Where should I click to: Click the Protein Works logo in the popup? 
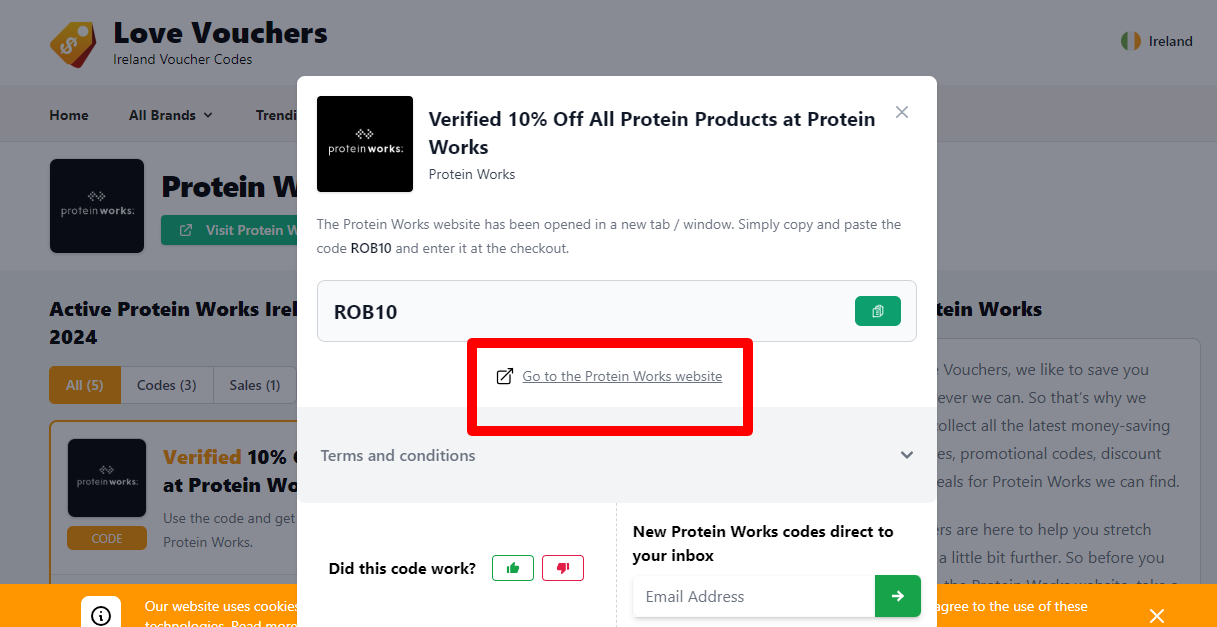point(364,144)
